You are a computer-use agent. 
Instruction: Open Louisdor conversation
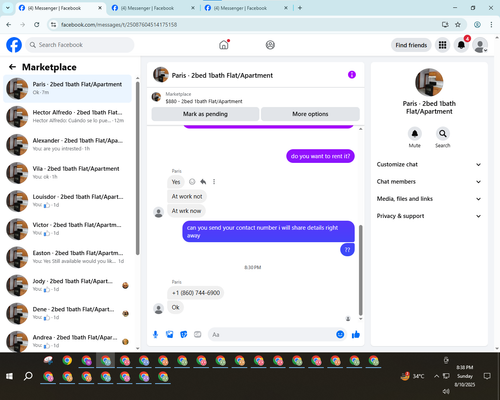tap(67, 201)
